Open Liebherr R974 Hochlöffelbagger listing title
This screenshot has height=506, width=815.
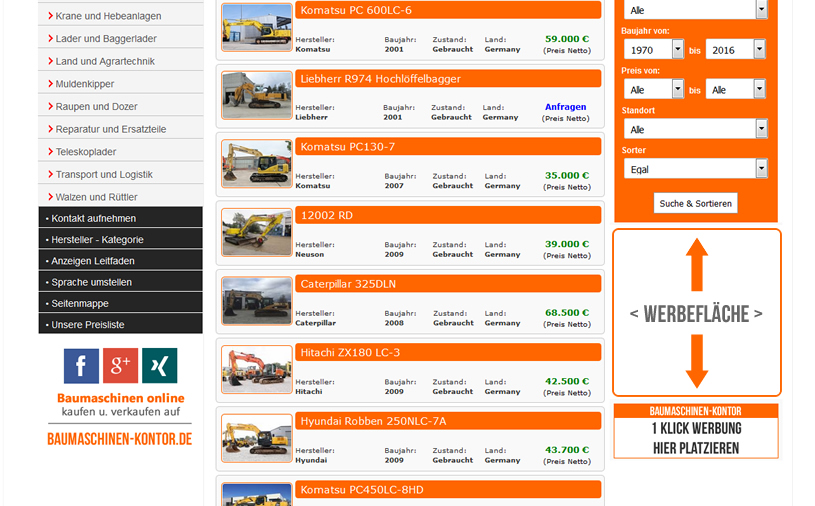tap(380, 78)
